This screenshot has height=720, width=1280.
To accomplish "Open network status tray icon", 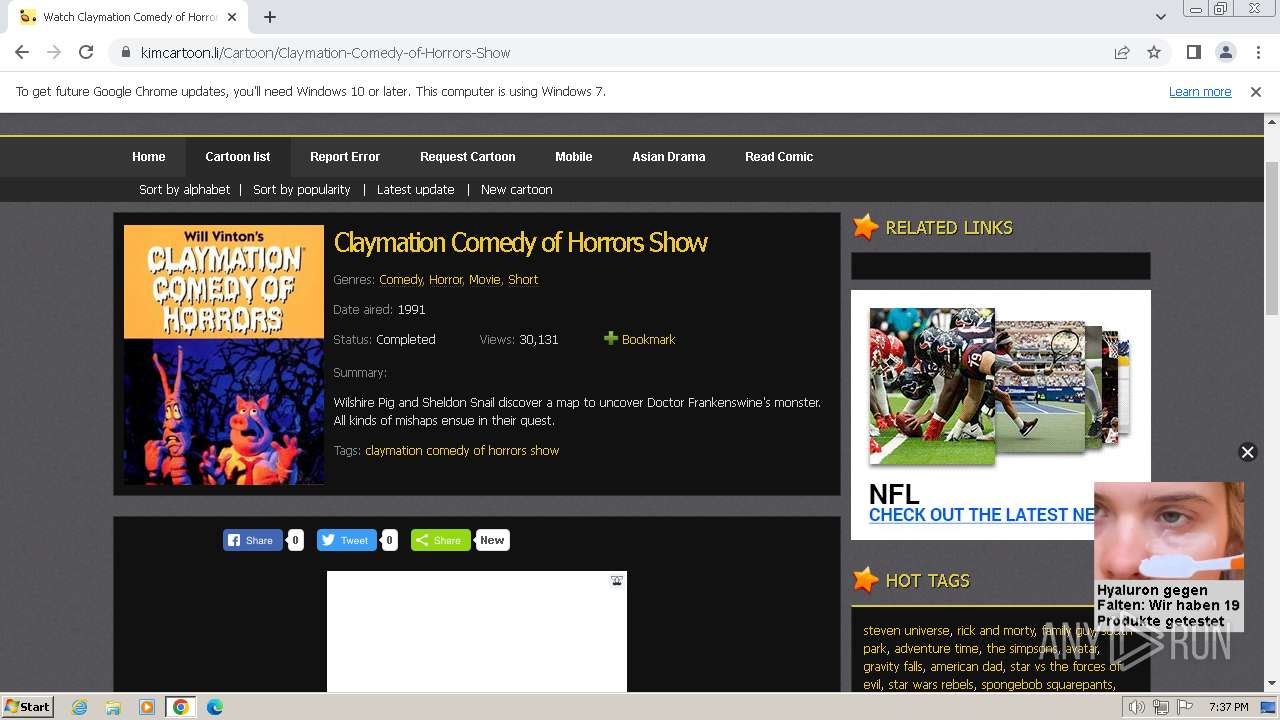I will 1161,707.
